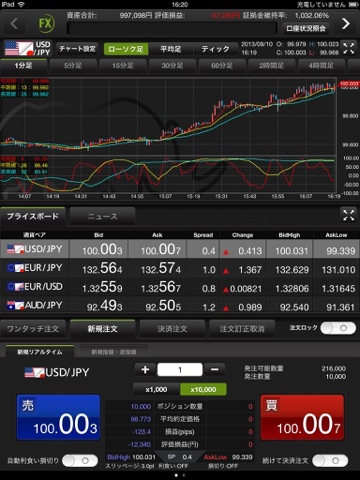Tap the EUR/JPY ask price 132.574
Image resolution: width=360 pixels, height=480 pixels.
[161, 268]
